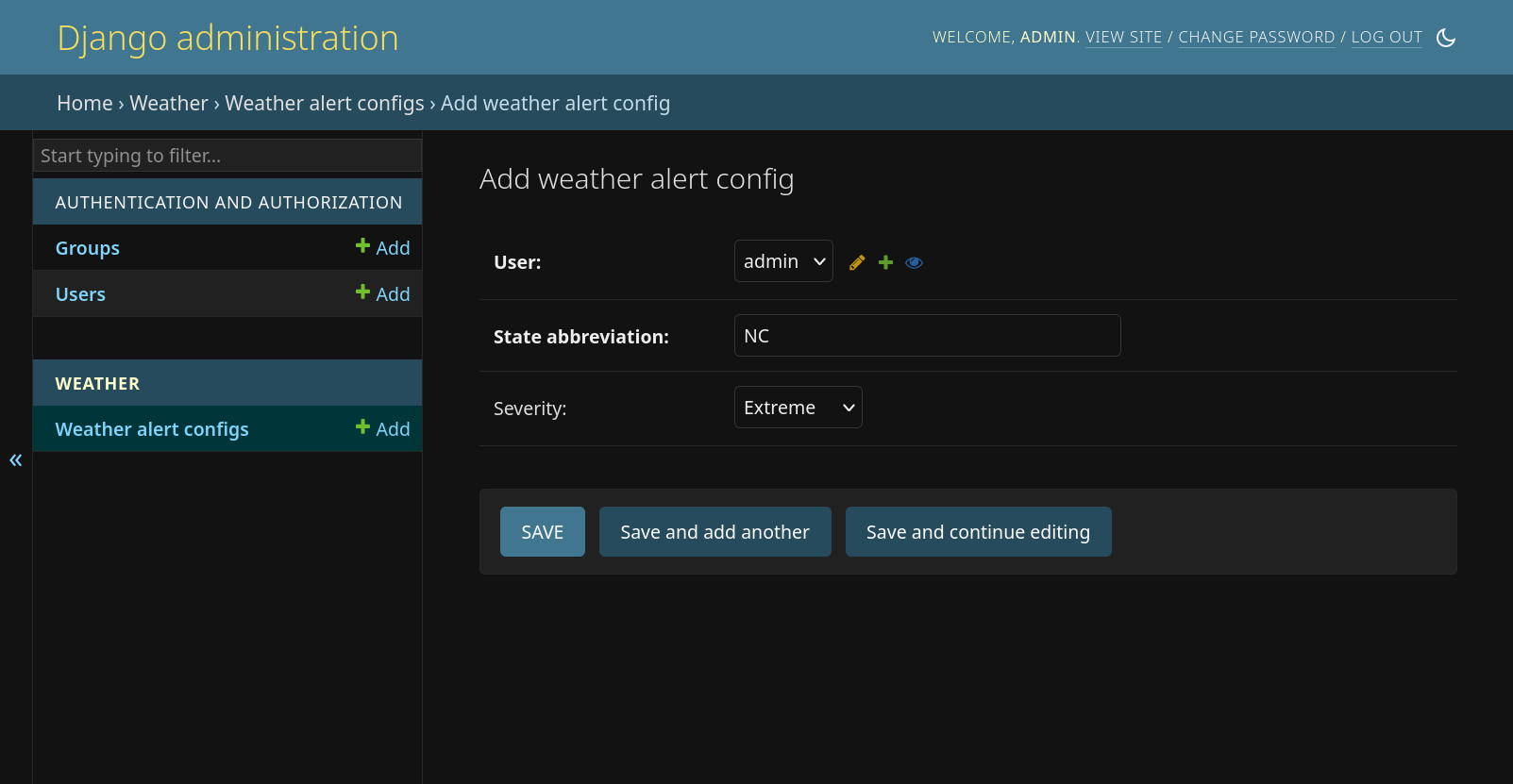Open Weather alert configs breadcrumb link
This screenshot has height=784, width=1513.
[325, 104]
